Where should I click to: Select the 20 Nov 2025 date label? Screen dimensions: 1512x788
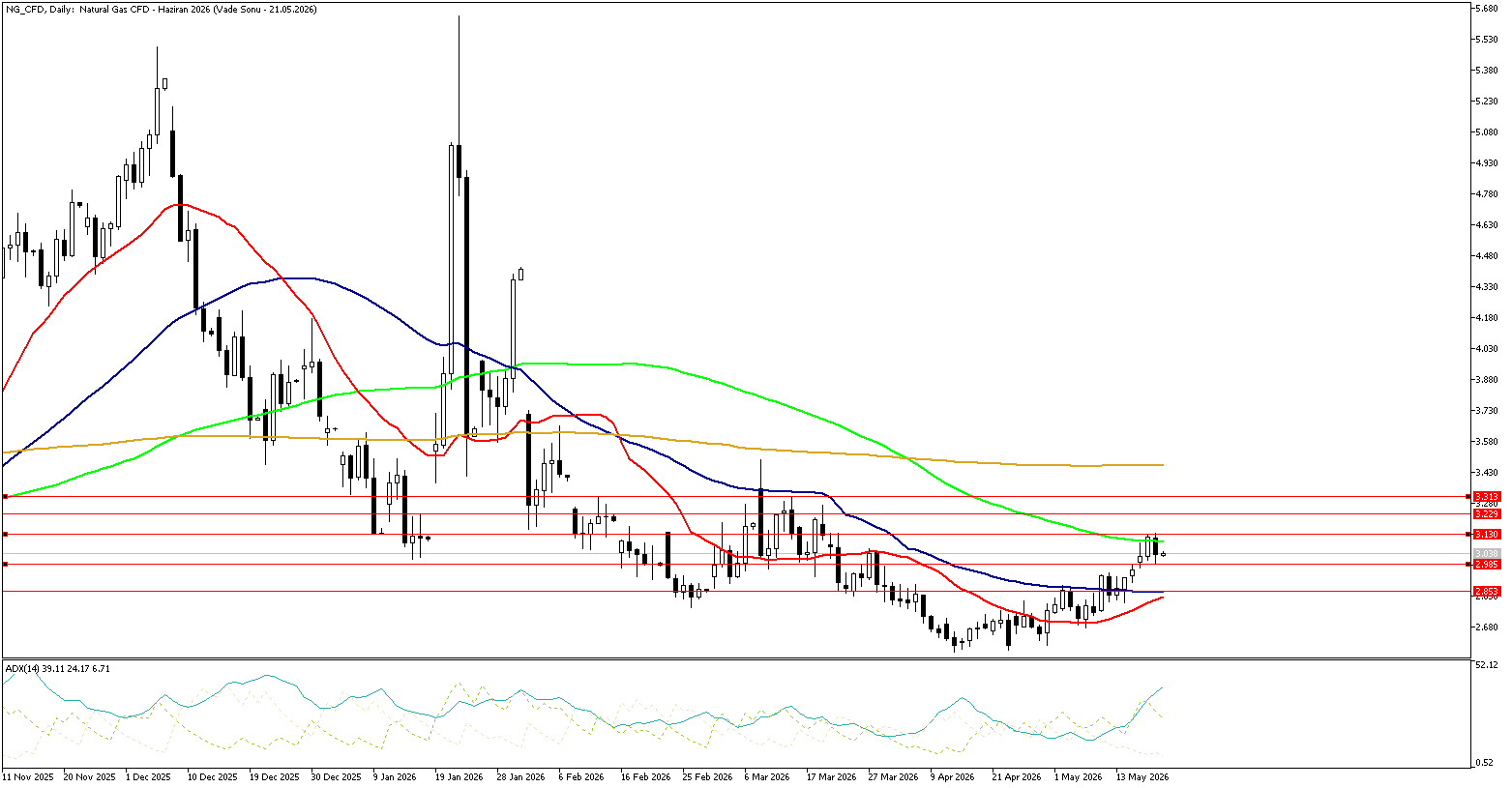89,776
